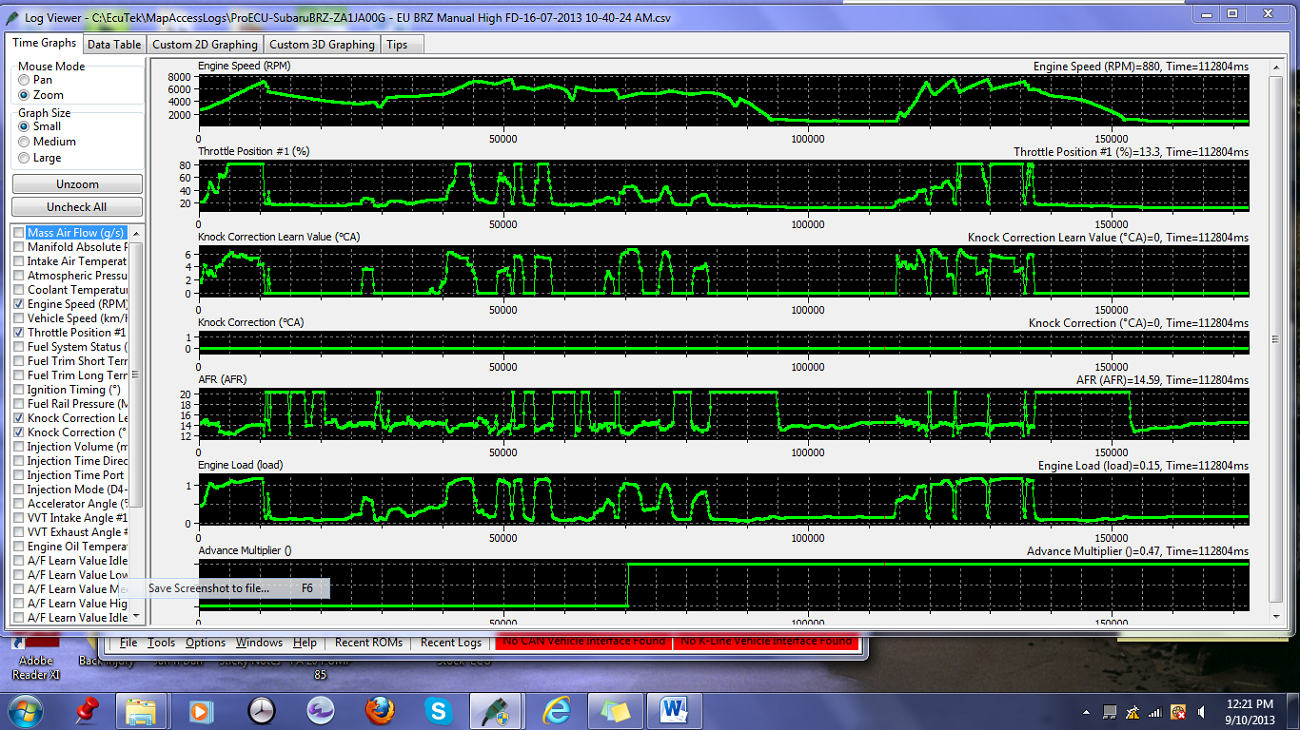Set graph size to Large
The width and height of the screenshot is (1300, 730).
24,158
